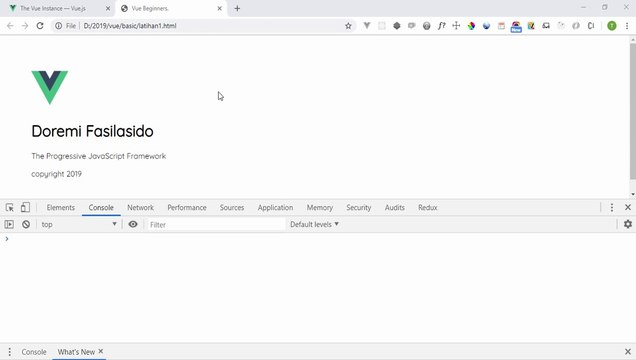Show the console sidebar
This screenshot has width=636, height=360.
click(9, 224)
